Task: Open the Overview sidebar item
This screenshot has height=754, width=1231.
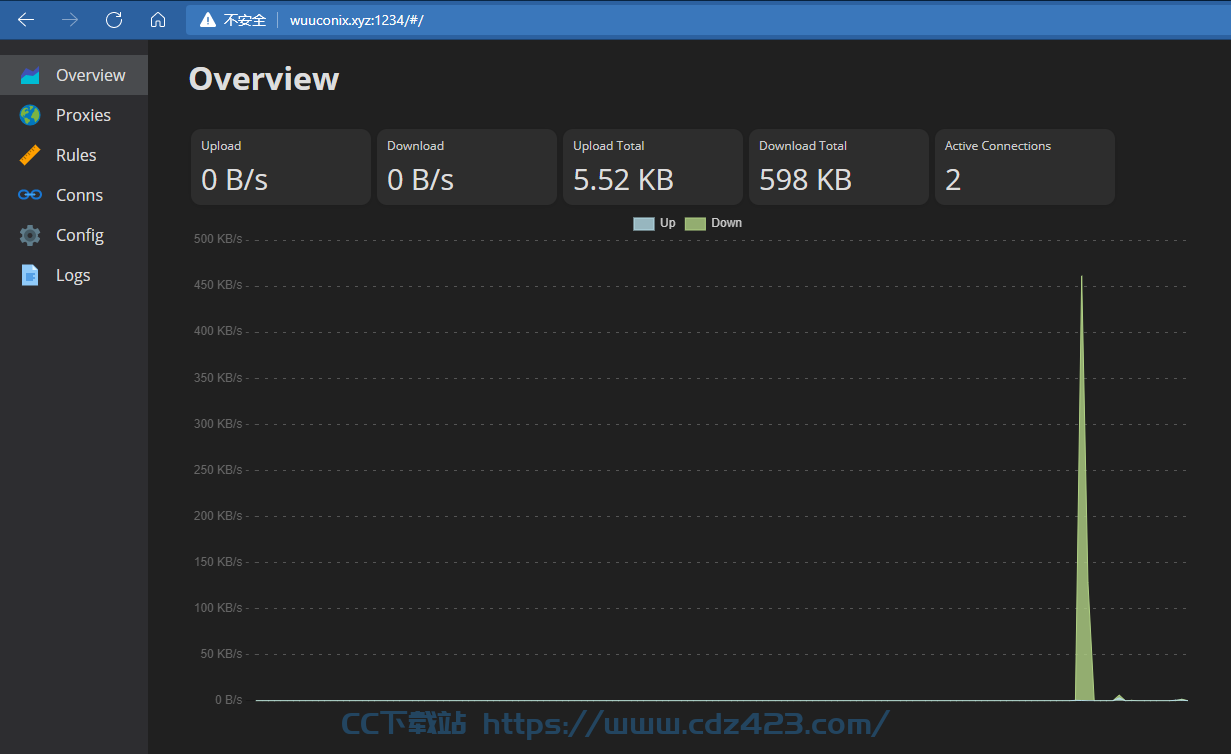Action: [74, 75]
